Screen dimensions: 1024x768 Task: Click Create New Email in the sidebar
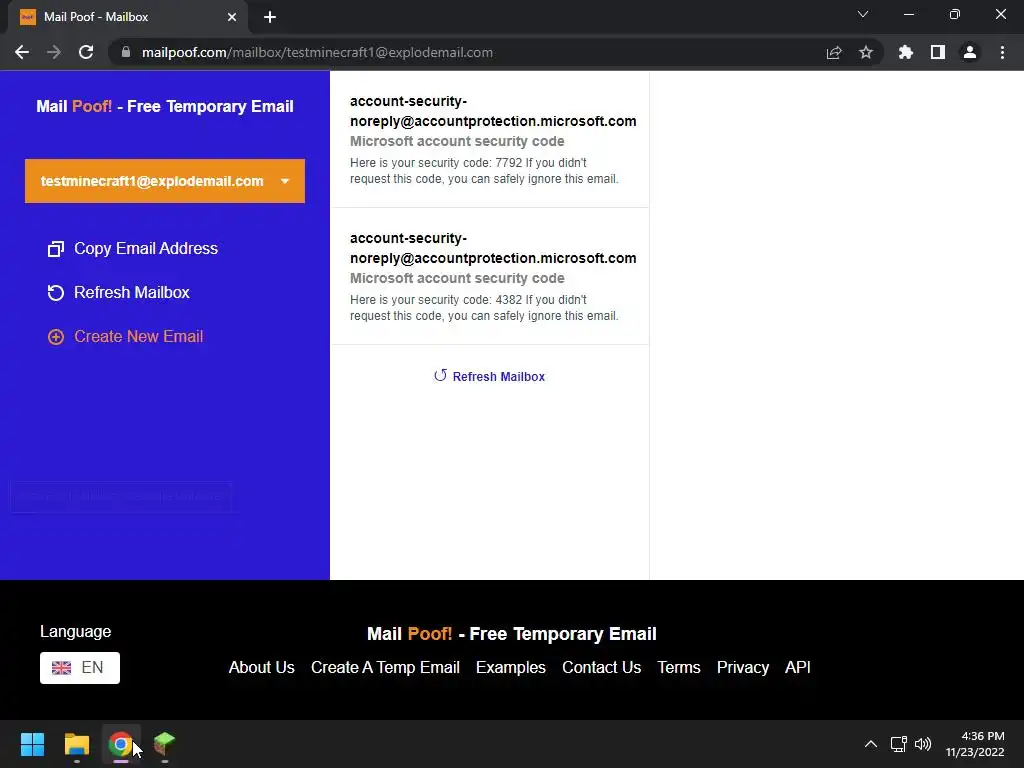pyautogui.click(x=125, y=336)
